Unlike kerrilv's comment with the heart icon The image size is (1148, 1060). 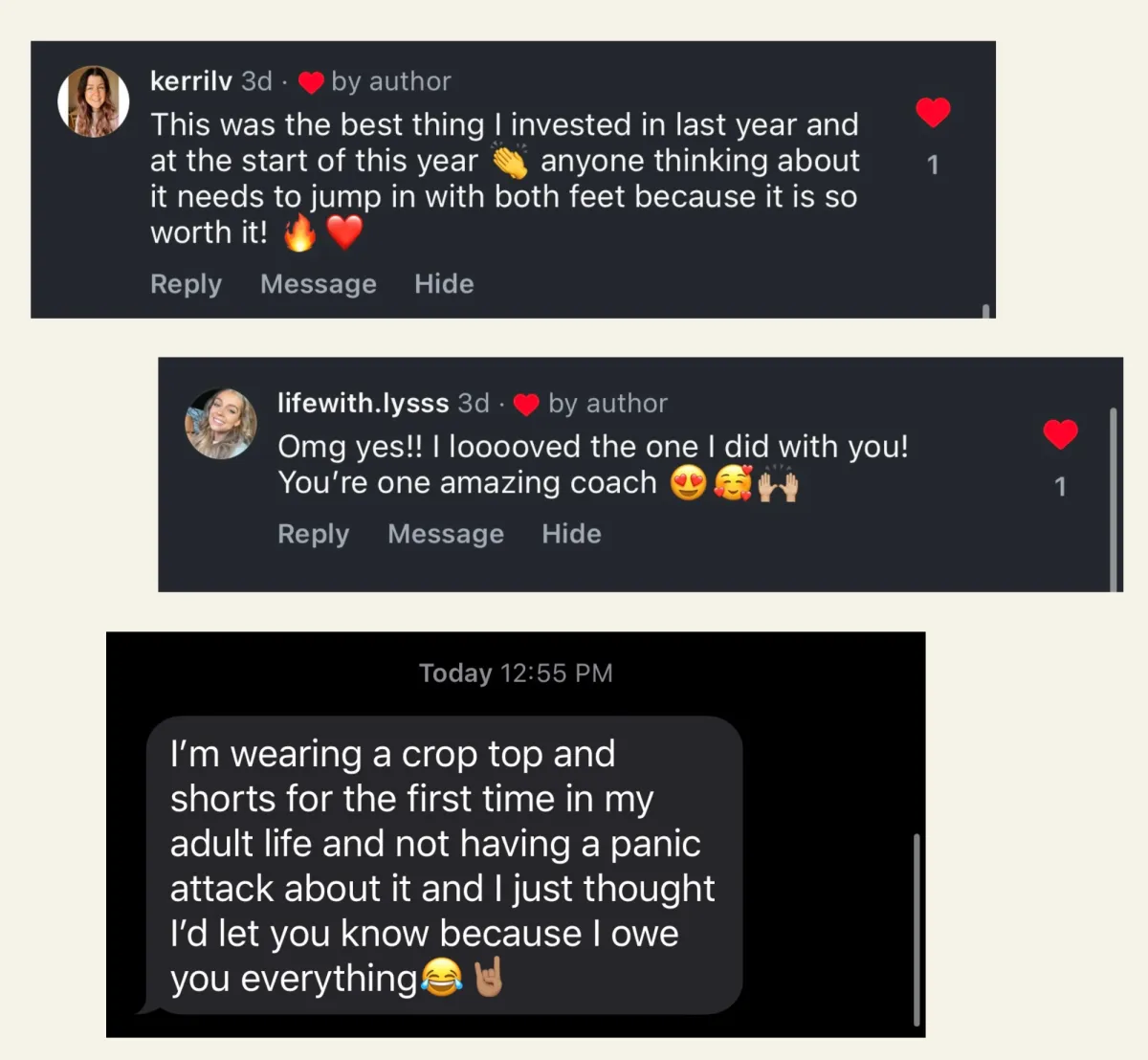(933, 112)
